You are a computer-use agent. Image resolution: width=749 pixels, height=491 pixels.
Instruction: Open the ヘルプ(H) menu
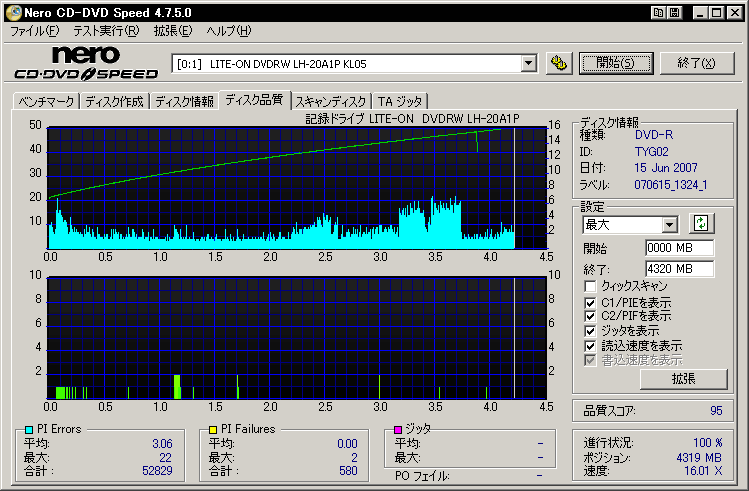[229, 31]
